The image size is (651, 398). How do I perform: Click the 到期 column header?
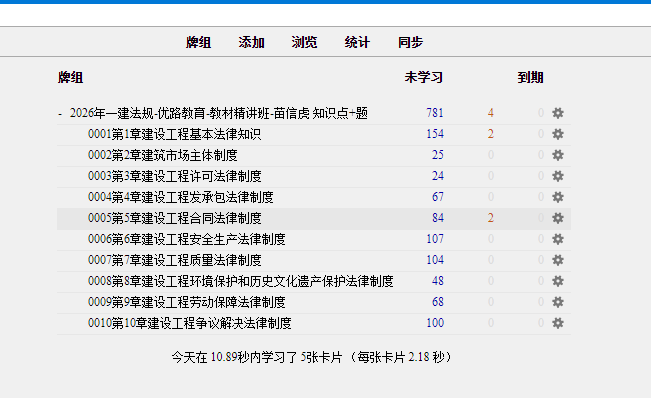(x=530, y=77)
